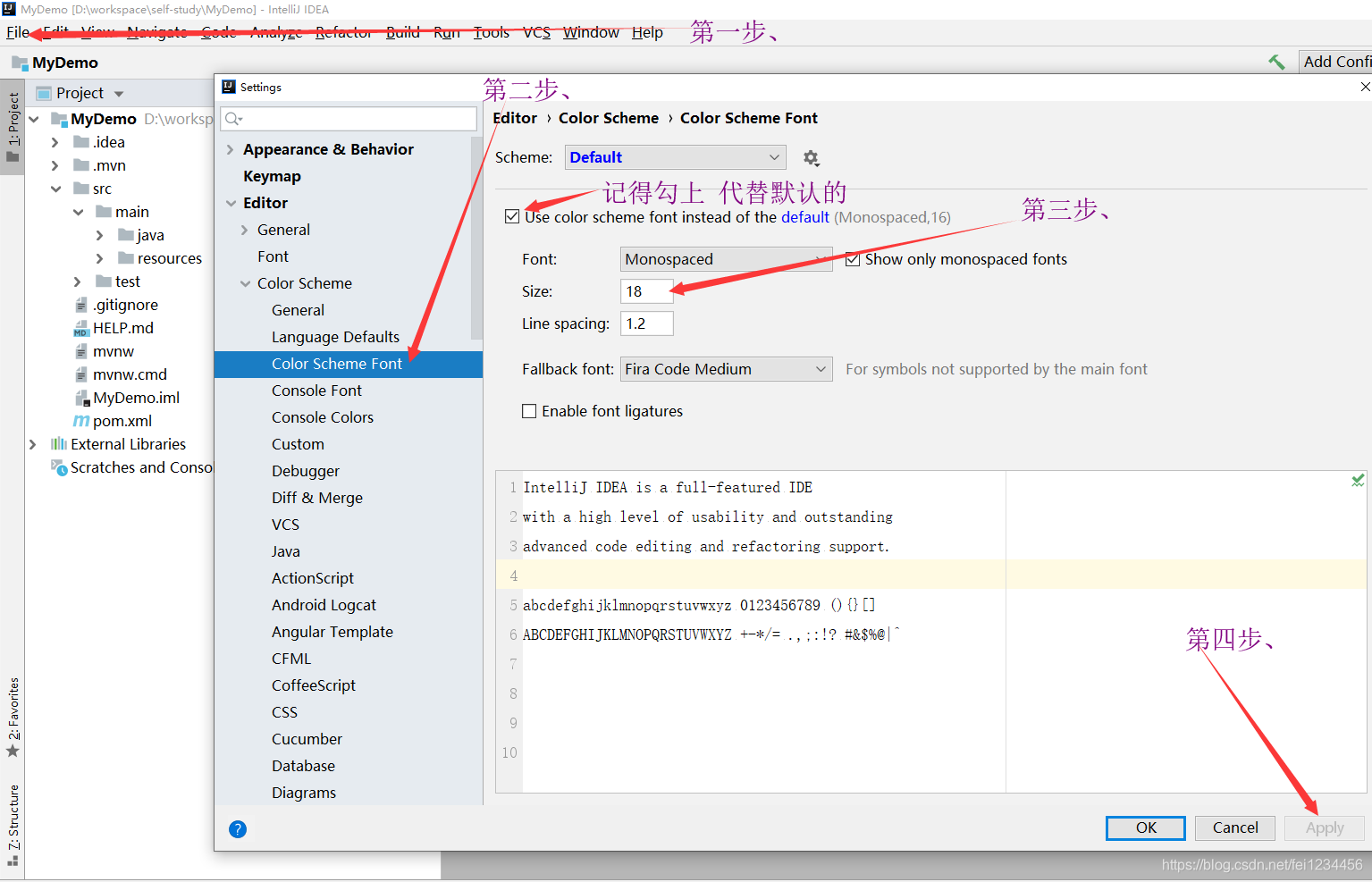1372x882 pixels.
Task: Click the settings tree scrollbar
Action: pos(476,238)
